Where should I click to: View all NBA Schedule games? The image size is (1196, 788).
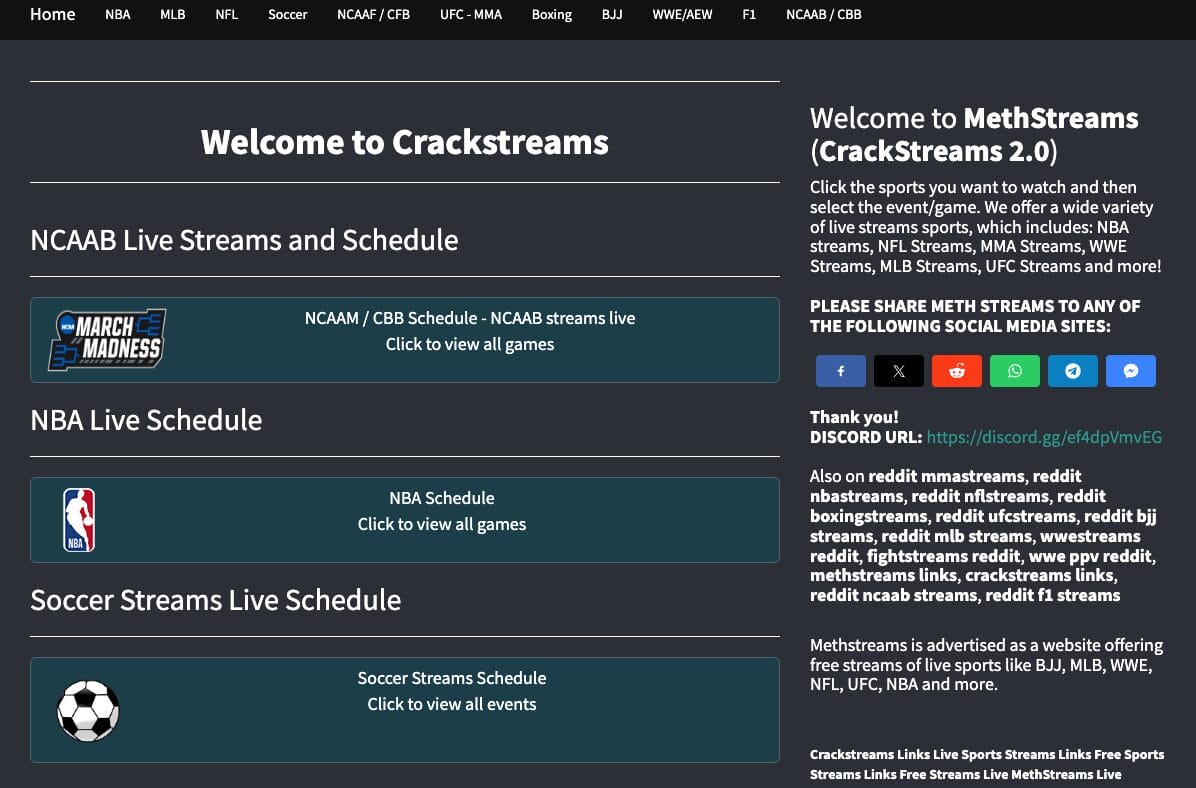pos(442,510)
